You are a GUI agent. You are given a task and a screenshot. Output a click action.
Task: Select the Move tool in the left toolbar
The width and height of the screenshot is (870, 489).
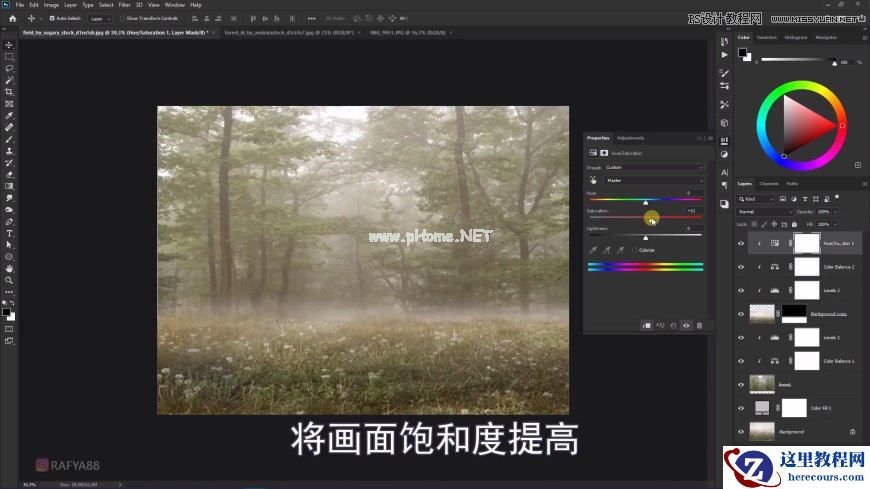pyautogui.click(x=9, y=45)
